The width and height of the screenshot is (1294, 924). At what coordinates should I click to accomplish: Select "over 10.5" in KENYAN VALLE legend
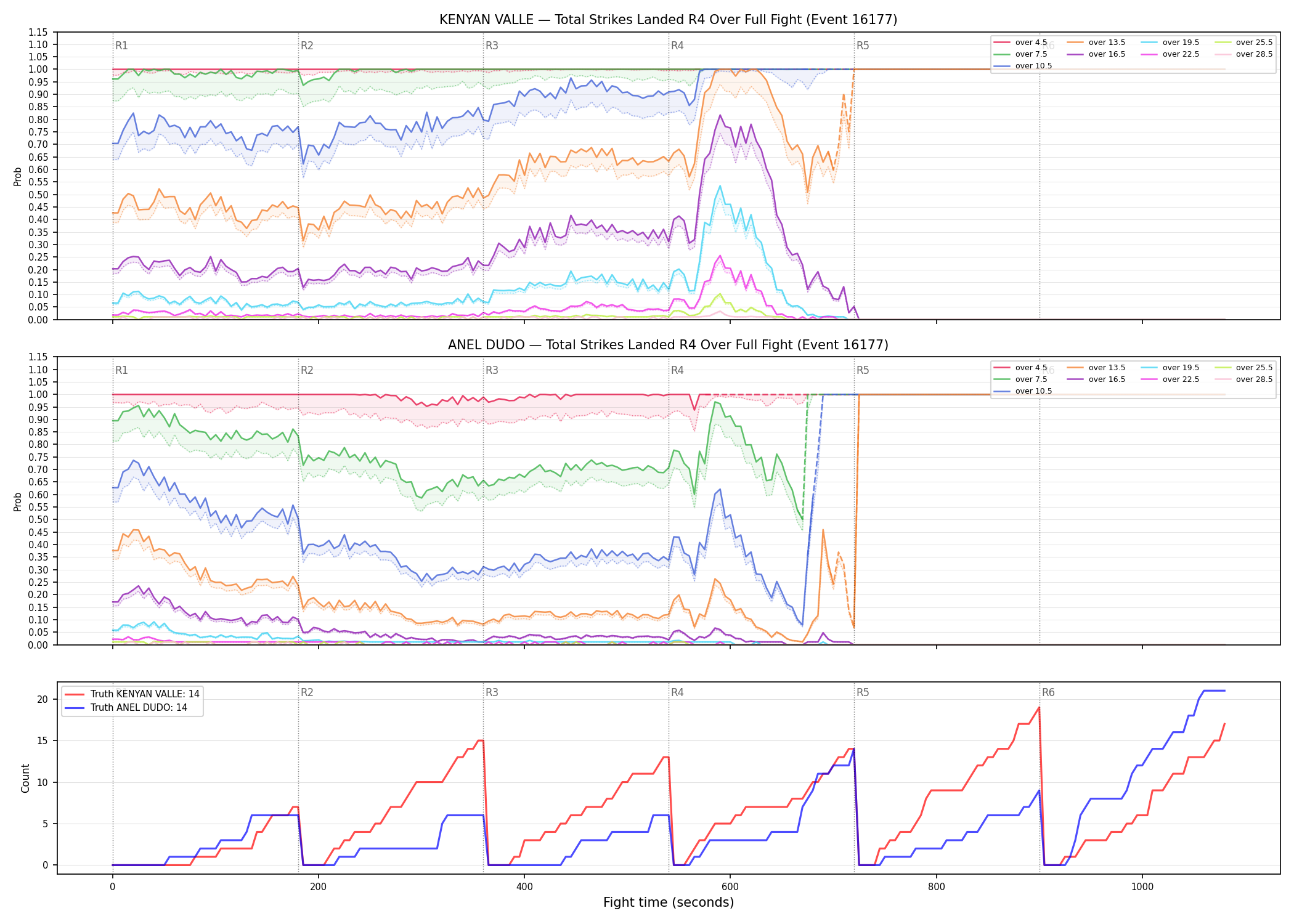point(1022,66)
